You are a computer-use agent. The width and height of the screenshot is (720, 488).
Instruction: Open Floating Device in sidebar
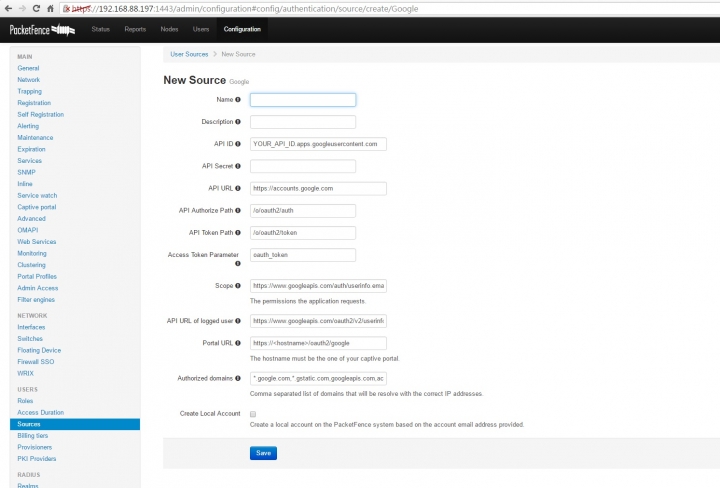coord(39,350)
